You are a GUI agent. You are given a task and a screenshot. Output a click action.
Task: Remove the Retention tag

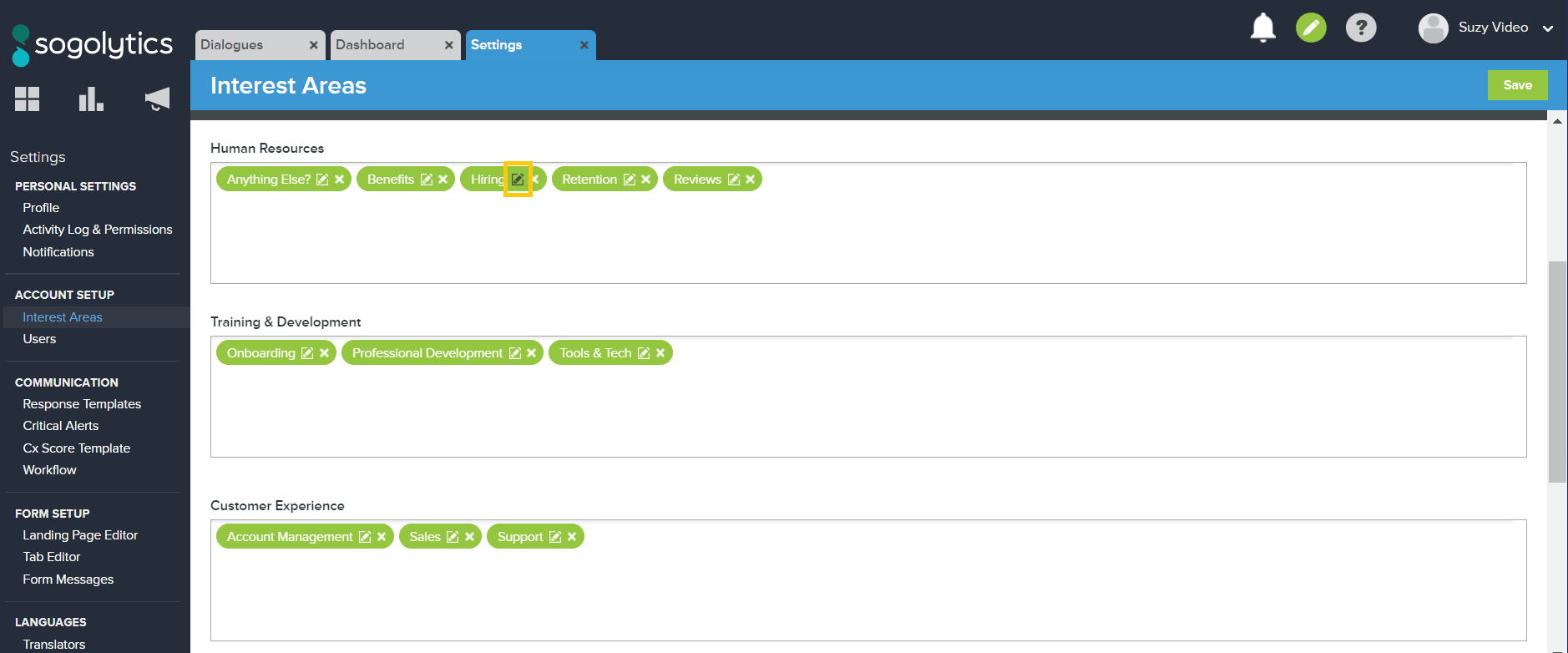(x=645, y=180)
